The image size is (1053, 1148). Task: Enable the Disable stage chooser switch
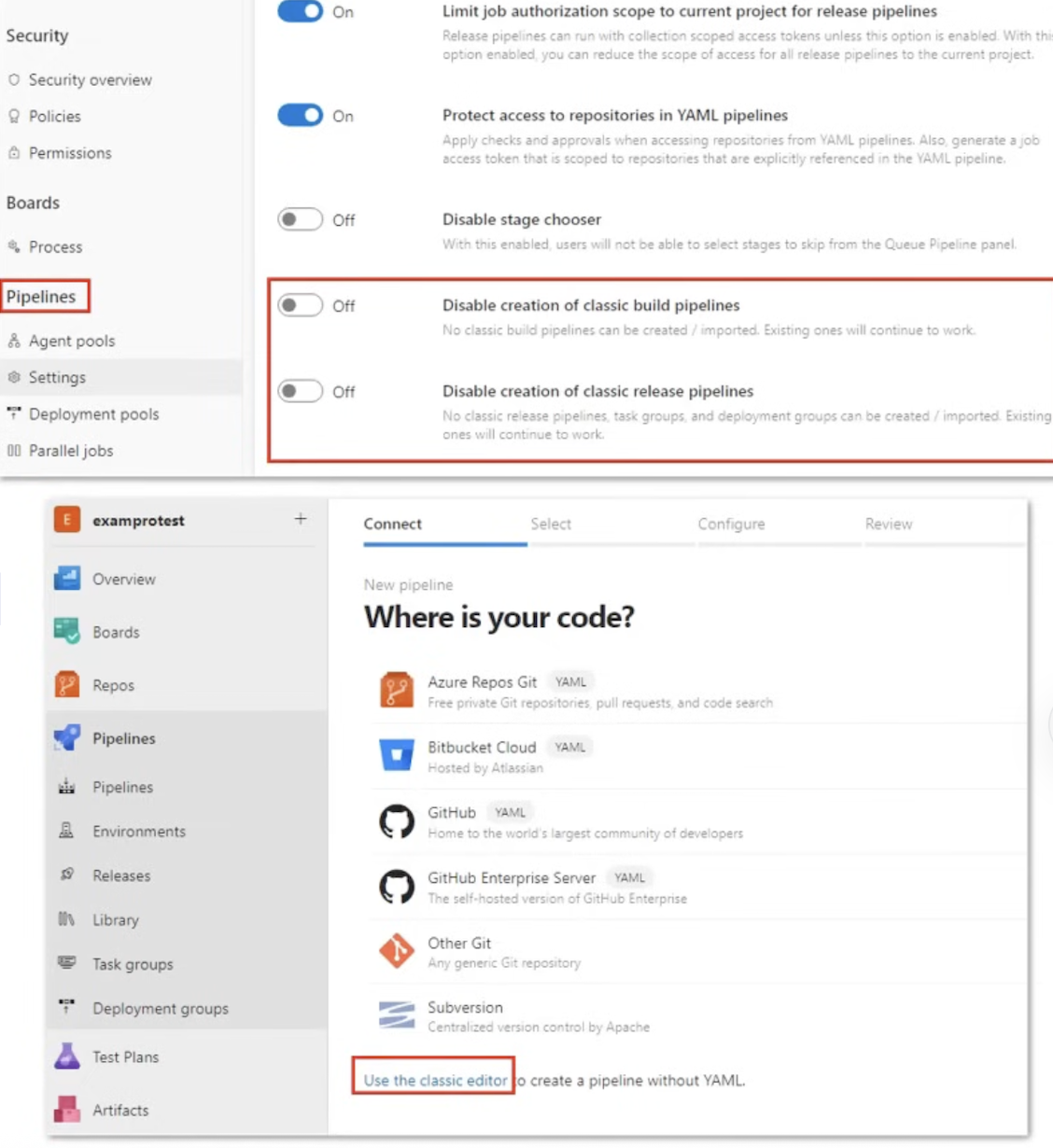[301, 219]
